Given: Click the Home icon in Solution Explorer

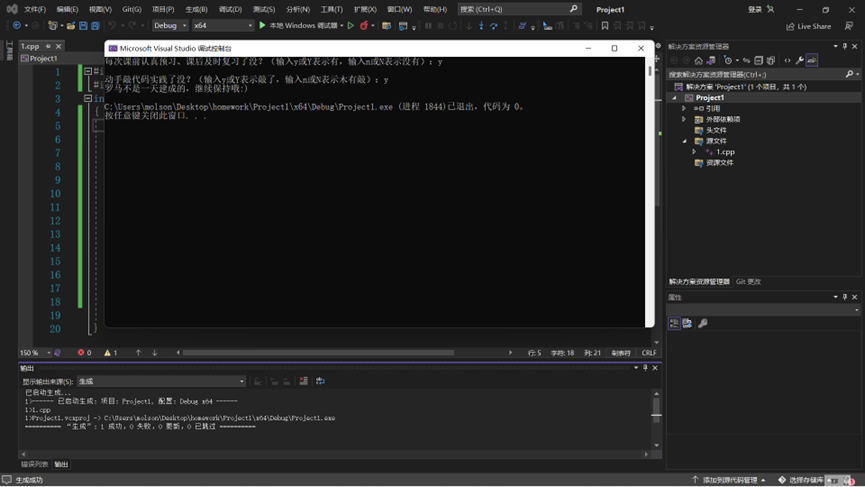Looking at the screenshot, I should (698, 61).
